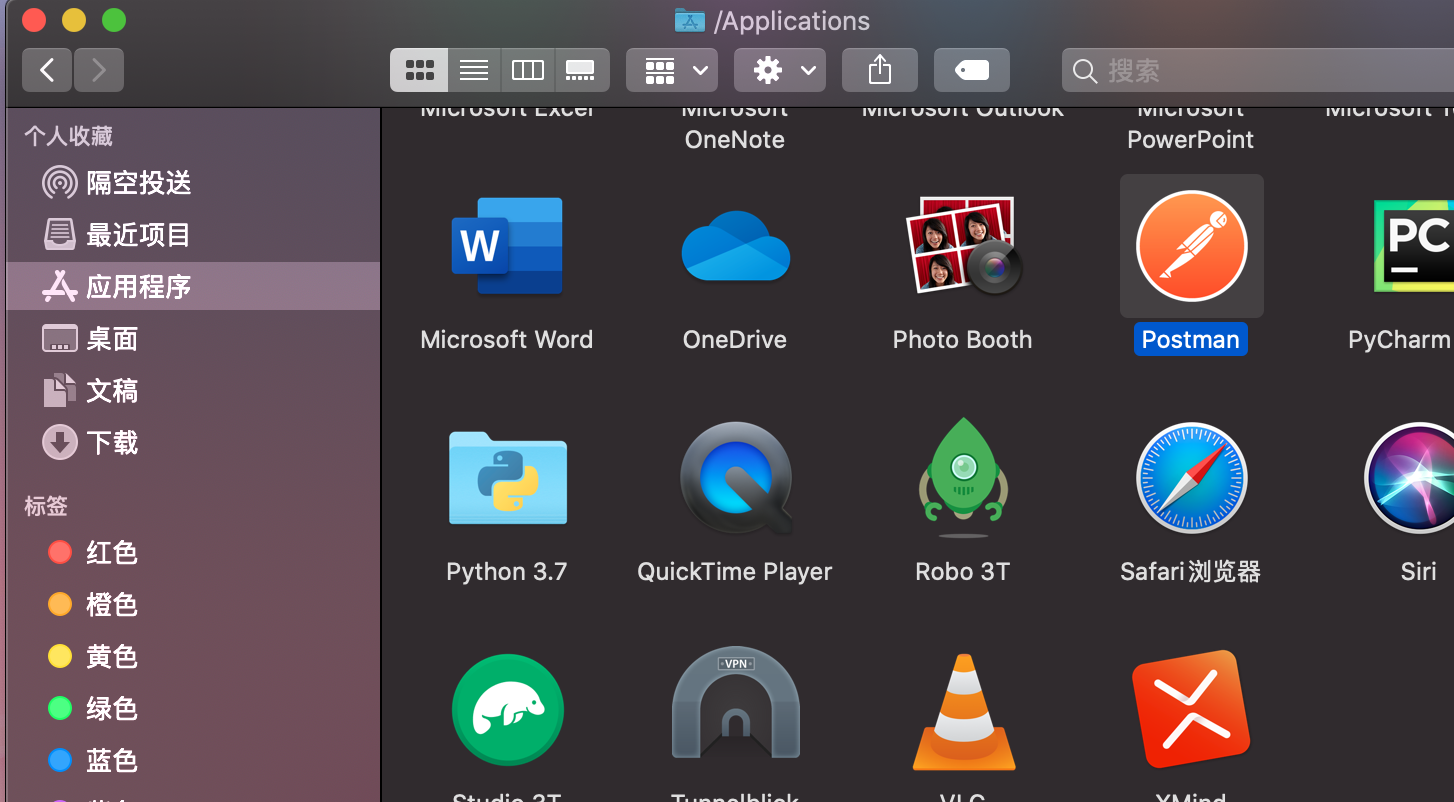Image resolution: width=1454 pixels, height=802 pixels.
Task: Open 下载 in the sidebar
Action: coord(193,443)
